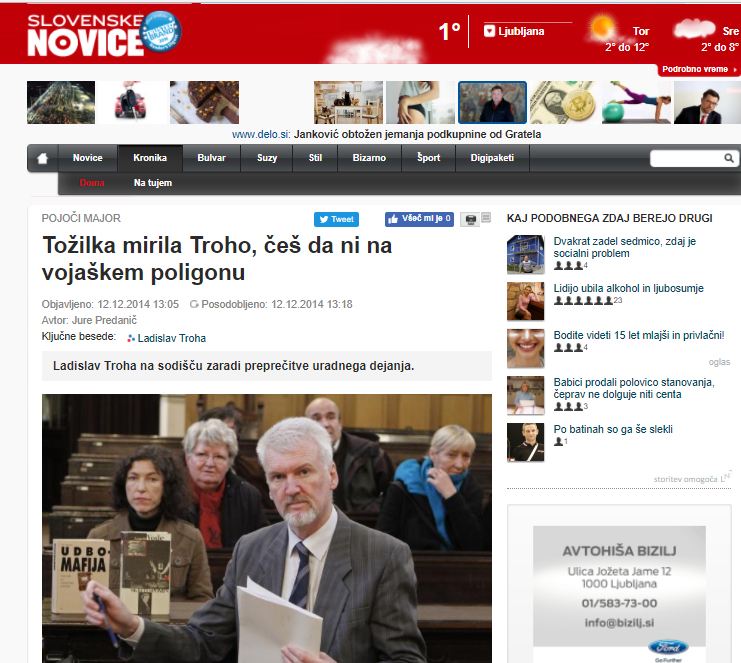Open the Šport menu section
The image size is (741, 663).
point(428,158)
